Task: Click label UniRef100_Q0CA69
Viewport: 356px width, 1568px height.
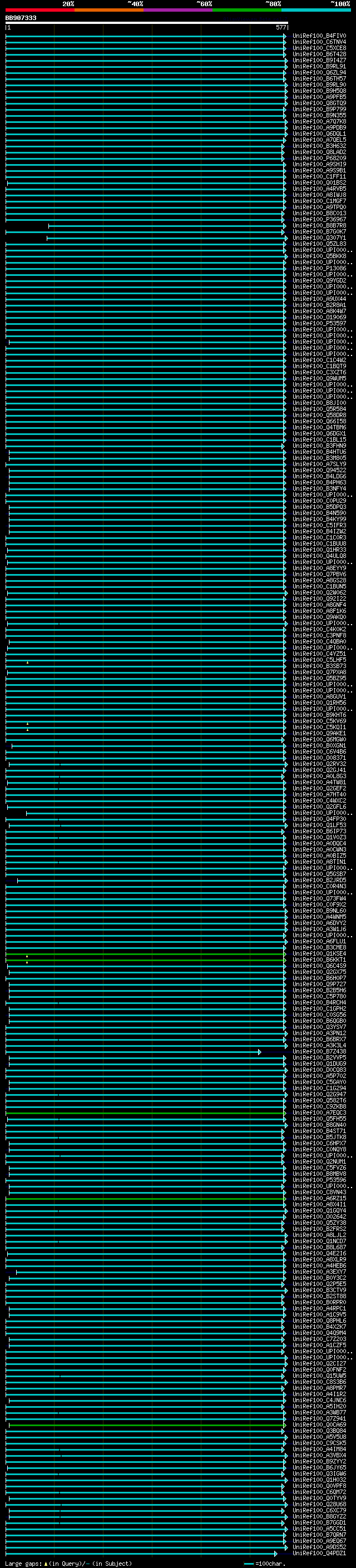Action: 319,1424
